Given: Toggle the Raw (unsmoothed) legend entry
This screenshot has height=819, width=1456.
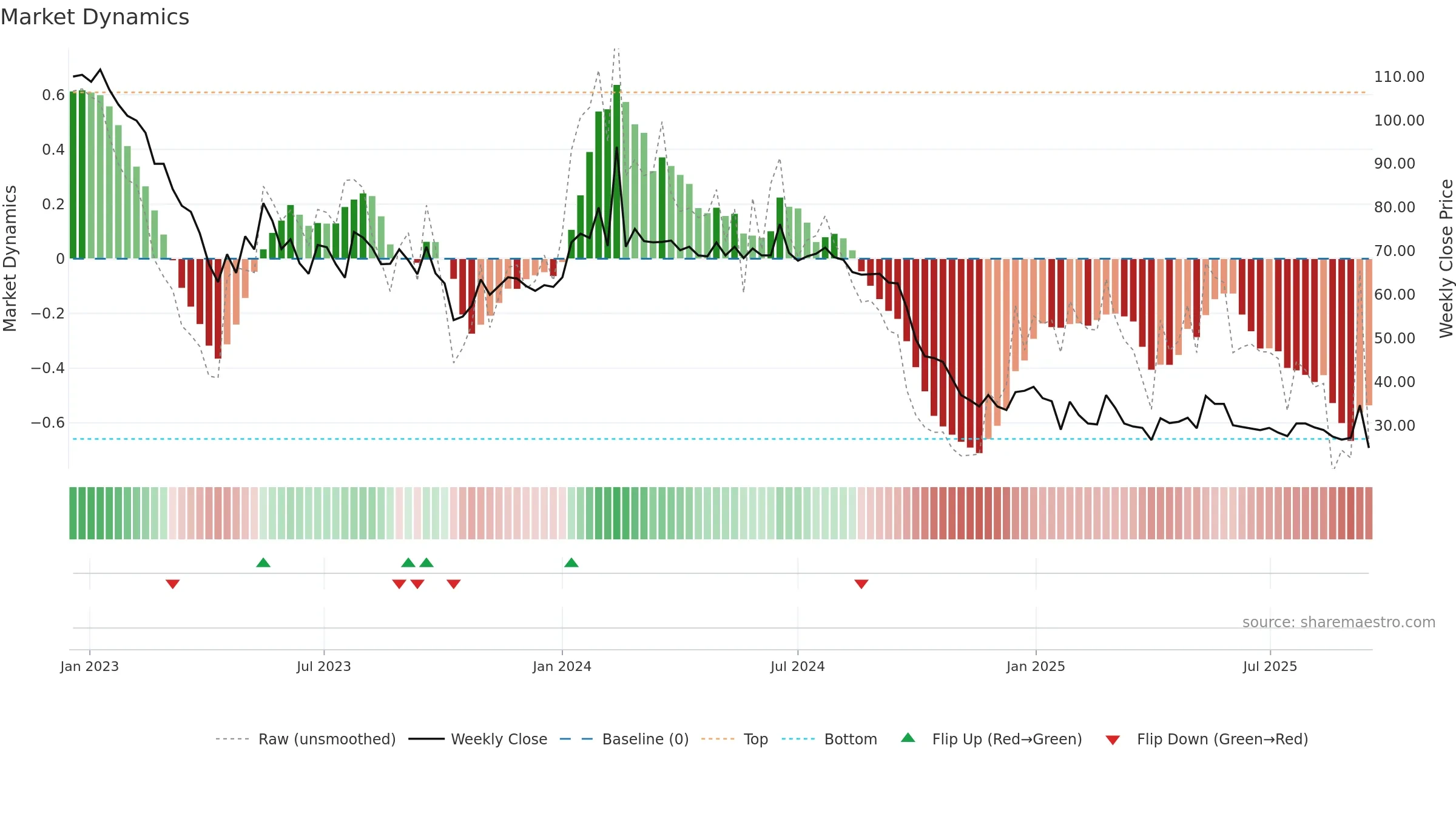Looking at the screenshot, I should point(306,739).
